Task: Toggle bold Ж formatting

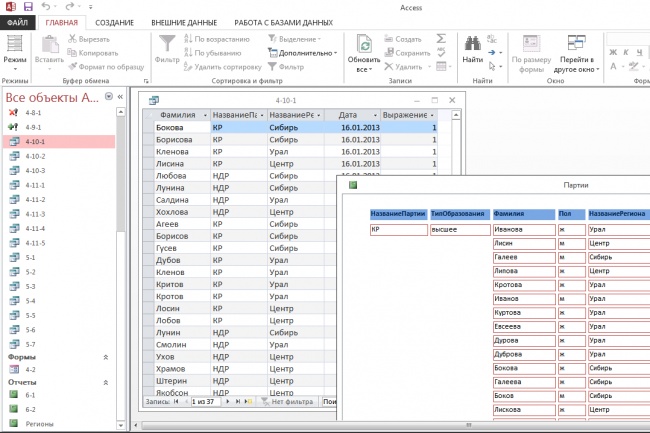Action: [613, 52]
